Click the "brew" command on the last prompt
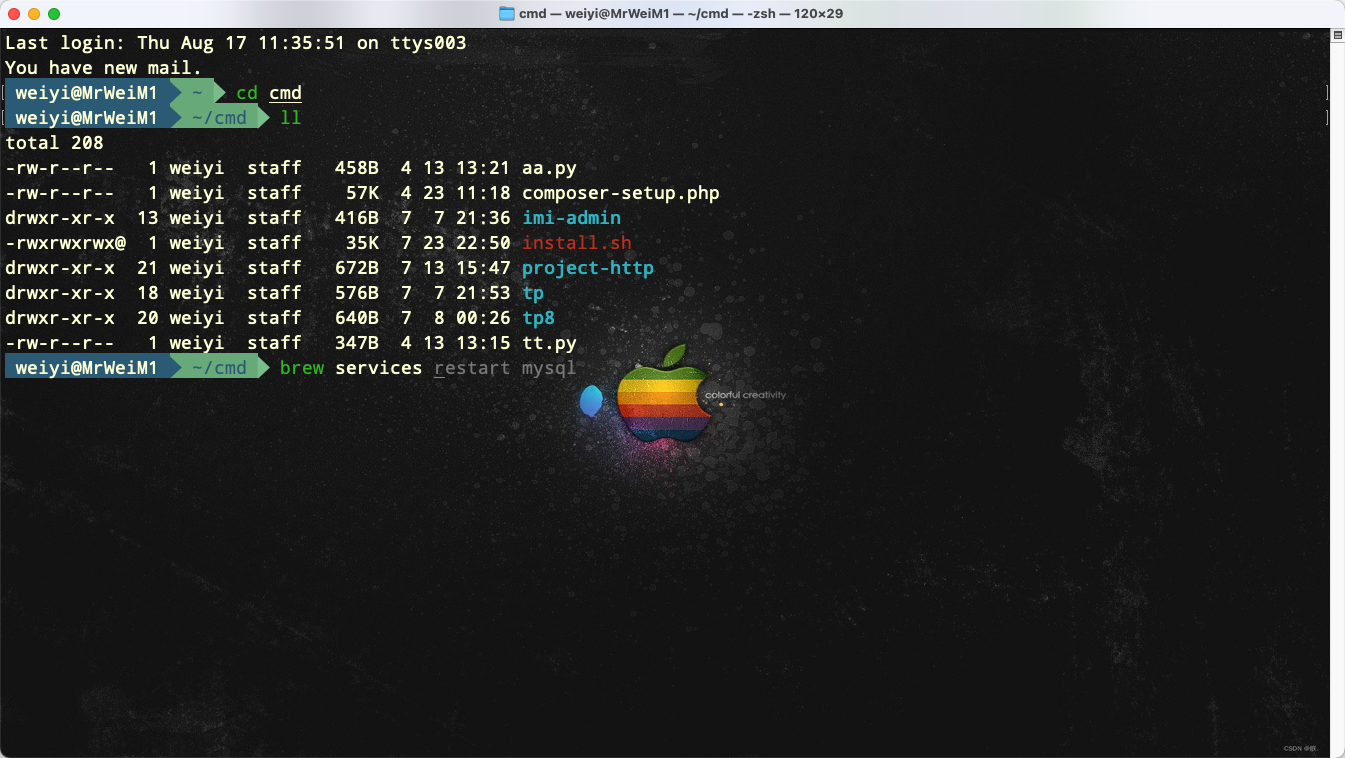Image resolution: width=1345 pixels, height=758 pixels. [x=302, y=368]
